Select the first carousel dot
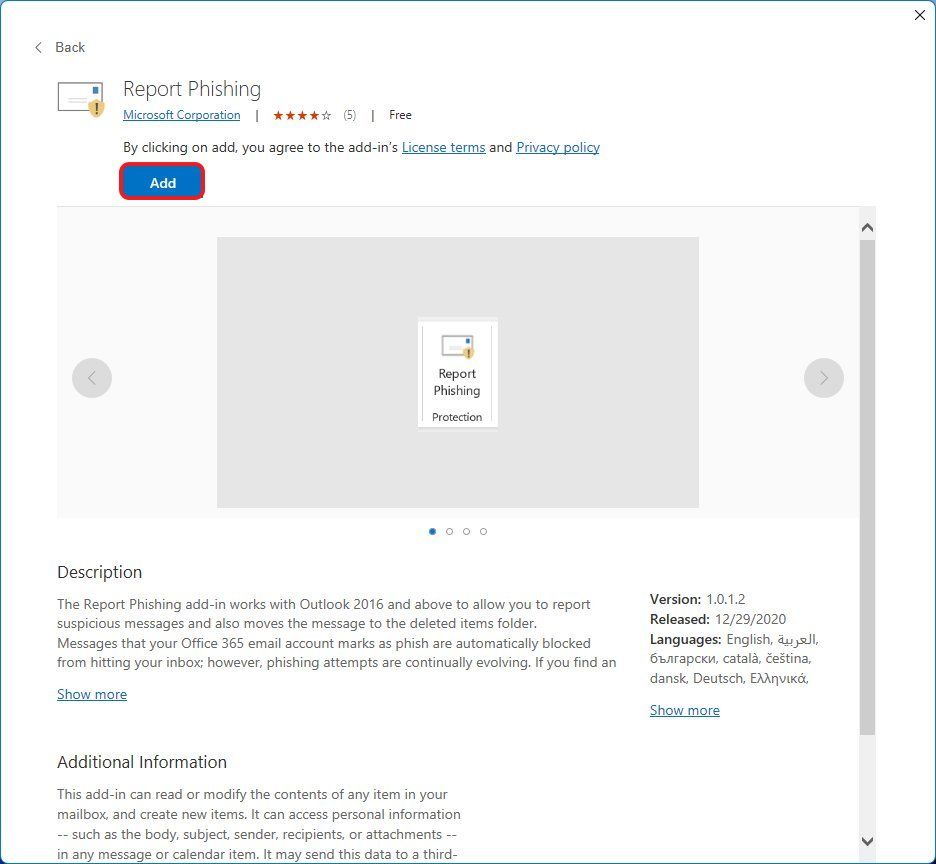Screen dimensions: 936x864 [x=432, y=531]
